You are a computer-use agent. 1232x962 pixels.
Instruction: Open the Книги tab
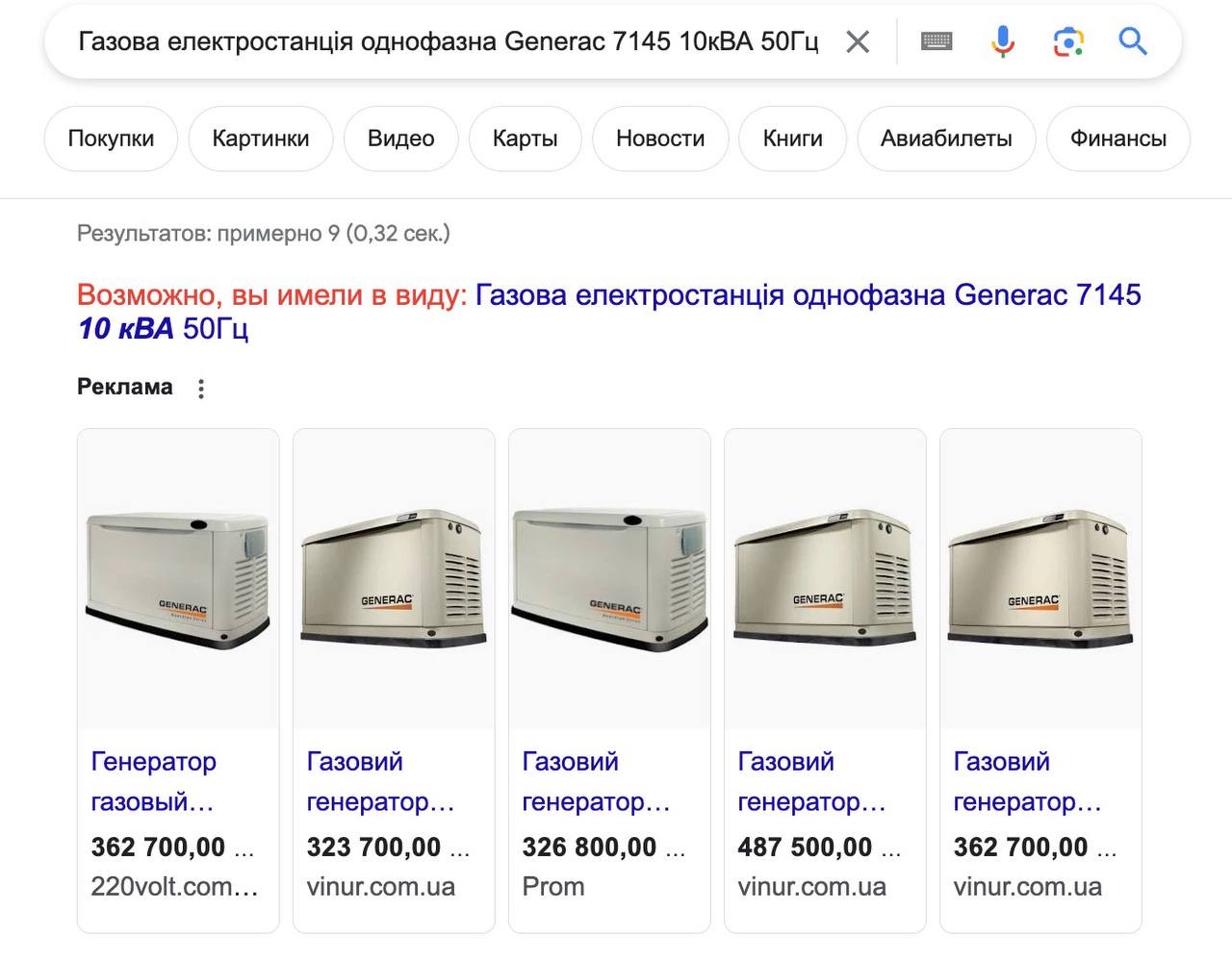tap(792, 139)
